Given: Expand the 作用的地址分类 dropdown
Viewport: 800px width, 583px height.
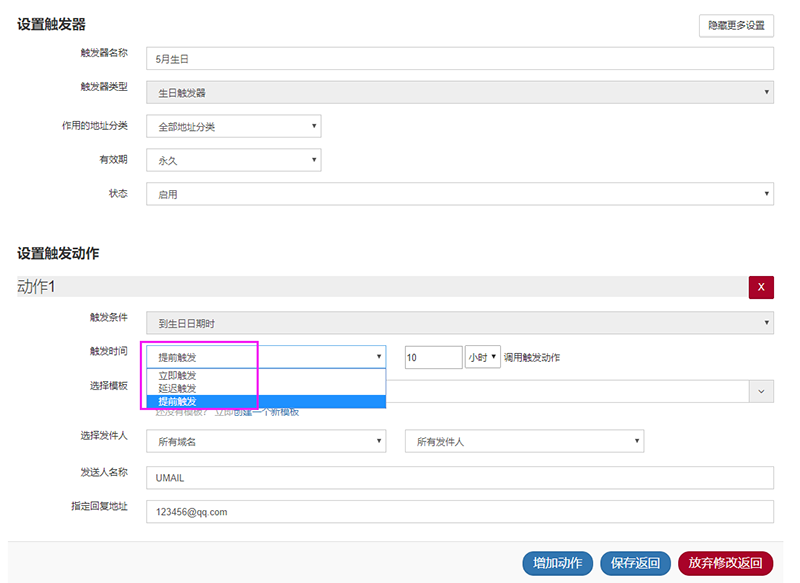Looking at the screenshot, I should click(x=233, y=127).
